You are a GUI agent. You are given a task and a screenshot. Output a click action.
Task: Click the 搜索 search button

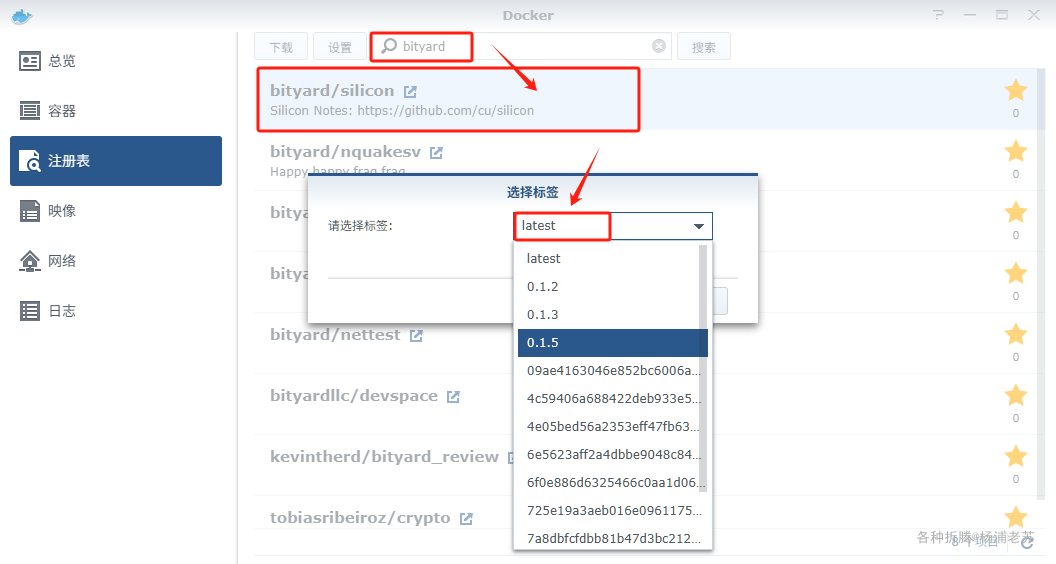704,46
